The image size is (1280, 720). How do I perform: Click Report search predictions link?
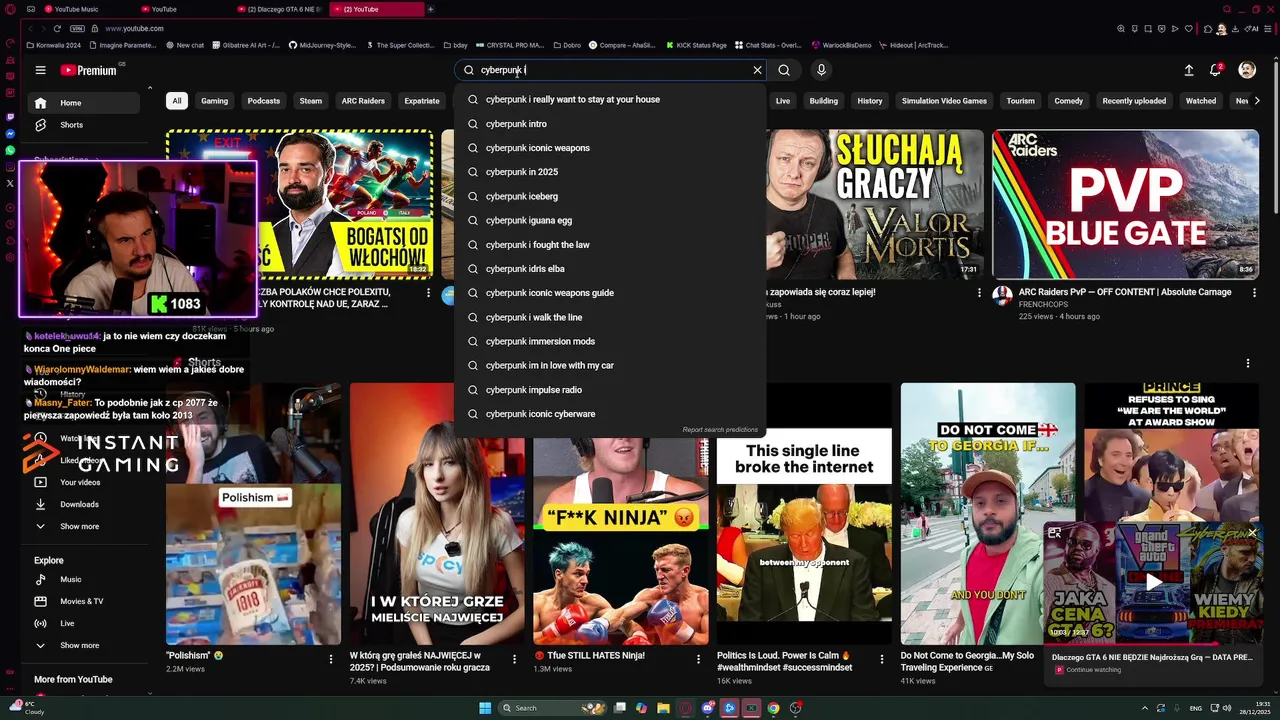pyautogui.click(x=720, y=430)
